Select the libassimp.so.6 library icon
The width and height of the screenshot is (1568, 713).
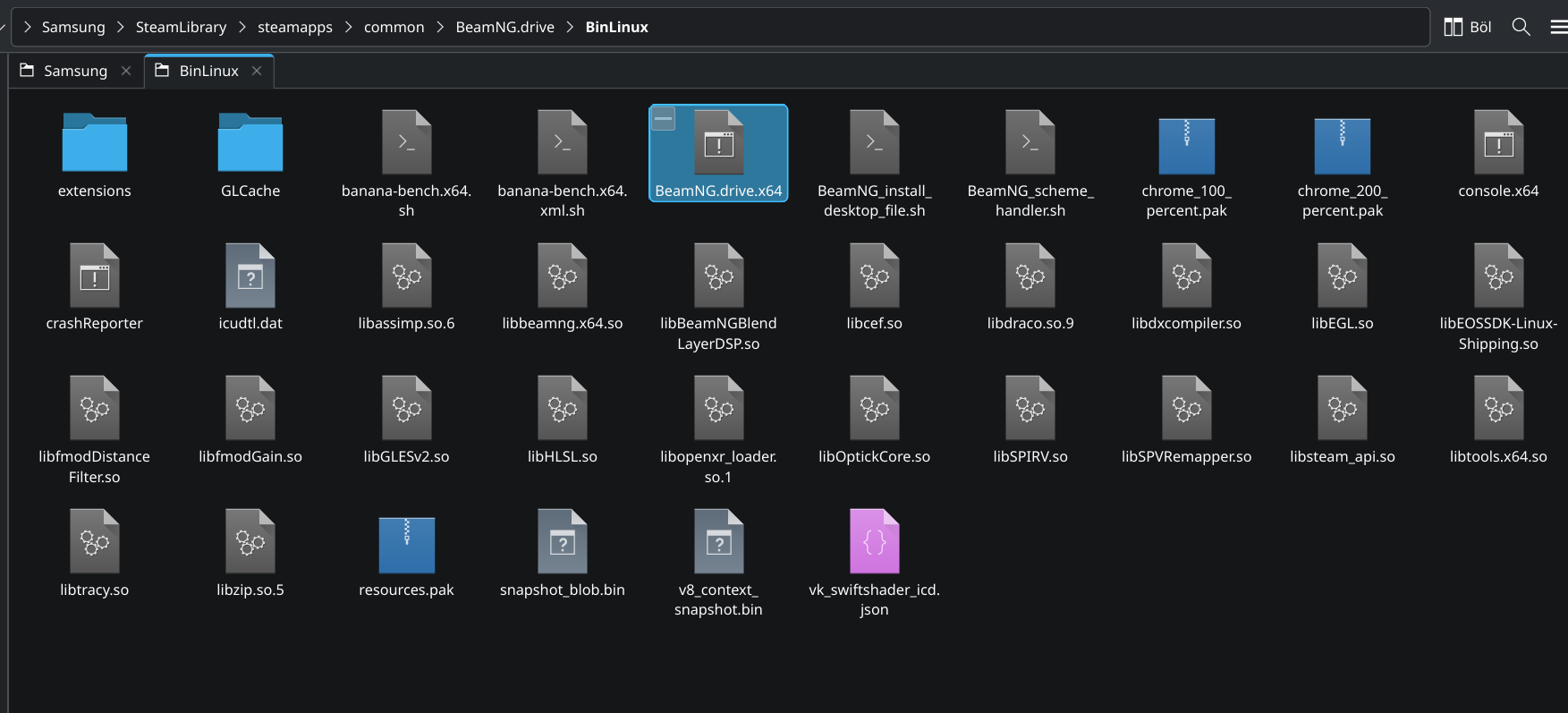tap(407, 276)
